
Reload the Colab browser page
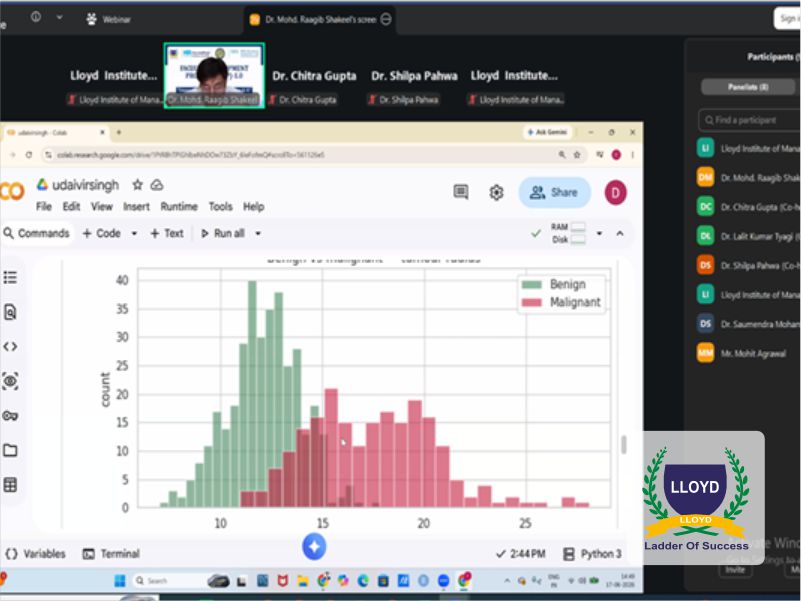(x=29, y=154)
